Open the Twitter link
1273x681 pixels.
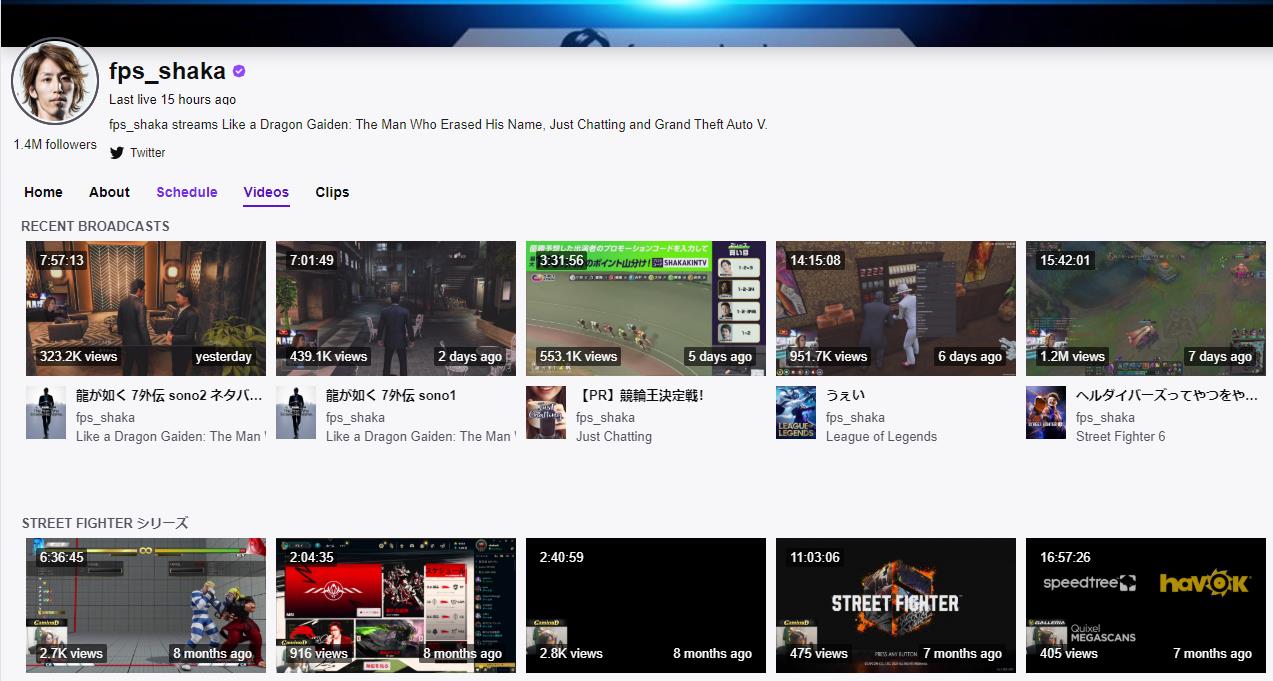[x=147, y=153]
